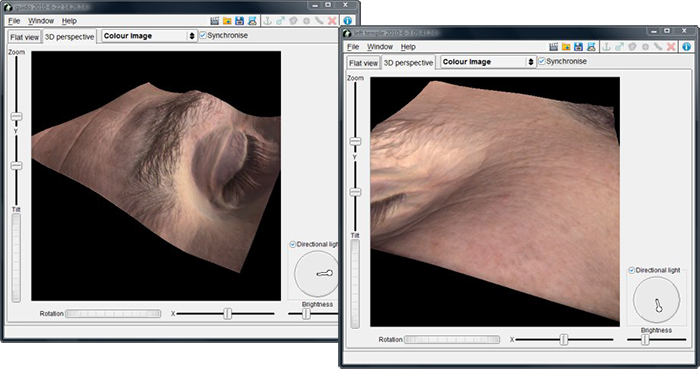Click circle-arrow icon in guido window toolbar
Image resolution: width=700 pixels, height=369 pixels.
tap(280, 21)
